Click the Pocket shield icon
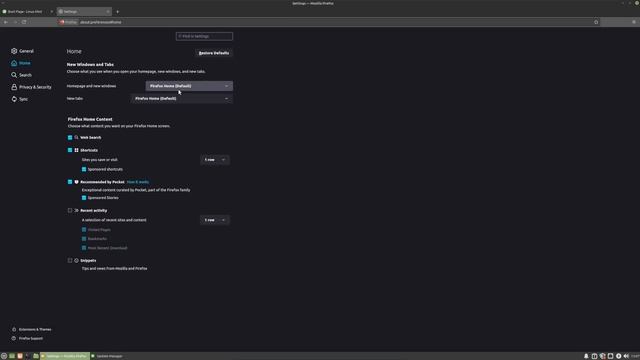 pos(76,182)
